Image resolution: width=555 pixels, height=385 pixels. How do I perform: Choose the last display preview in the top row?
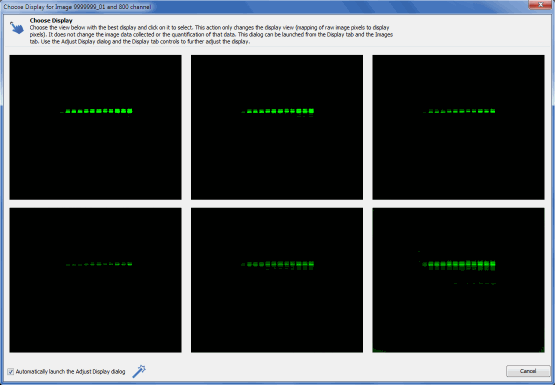tap(458, 127)
